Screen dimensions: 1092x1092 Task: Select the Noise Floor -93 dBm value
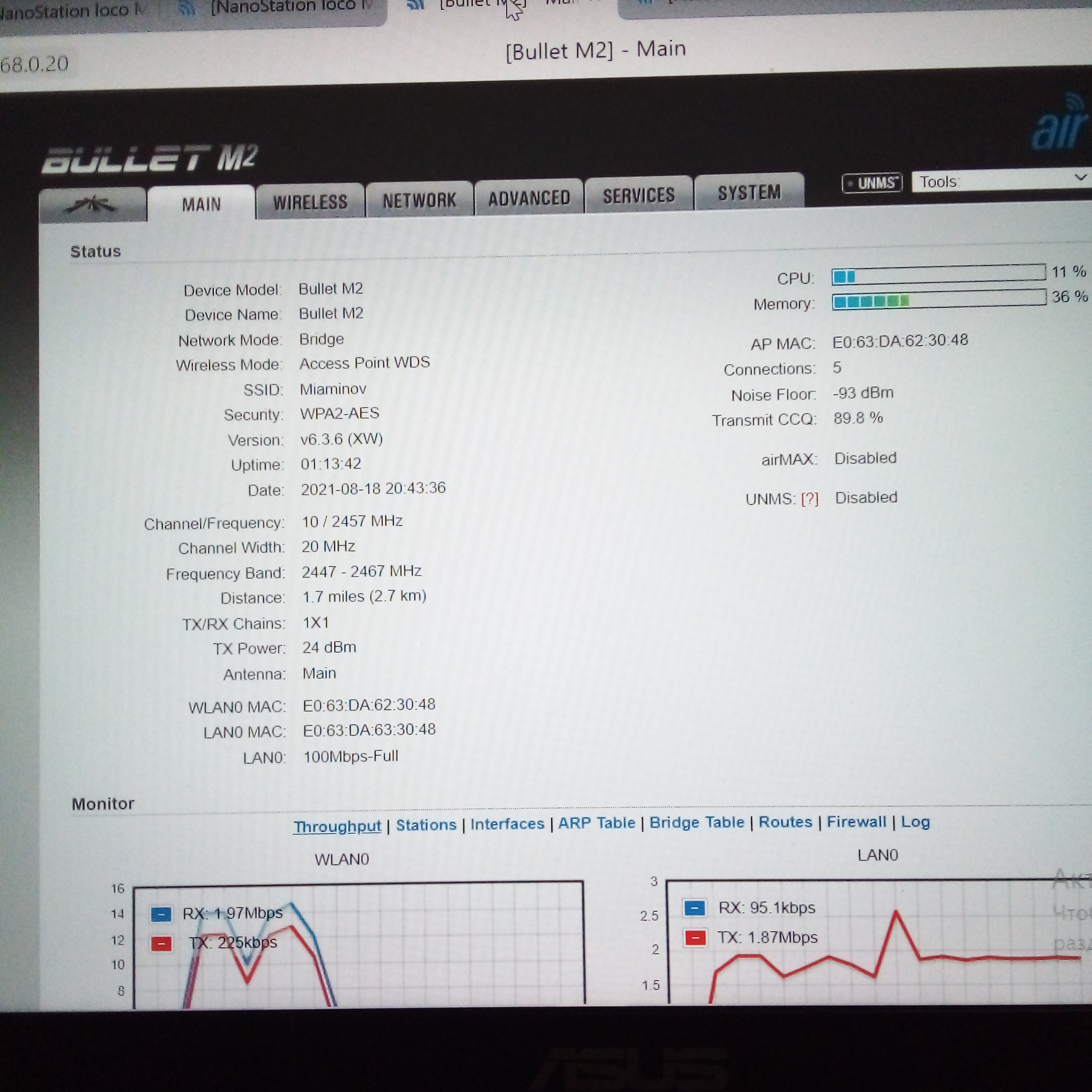tap(863, 393)
